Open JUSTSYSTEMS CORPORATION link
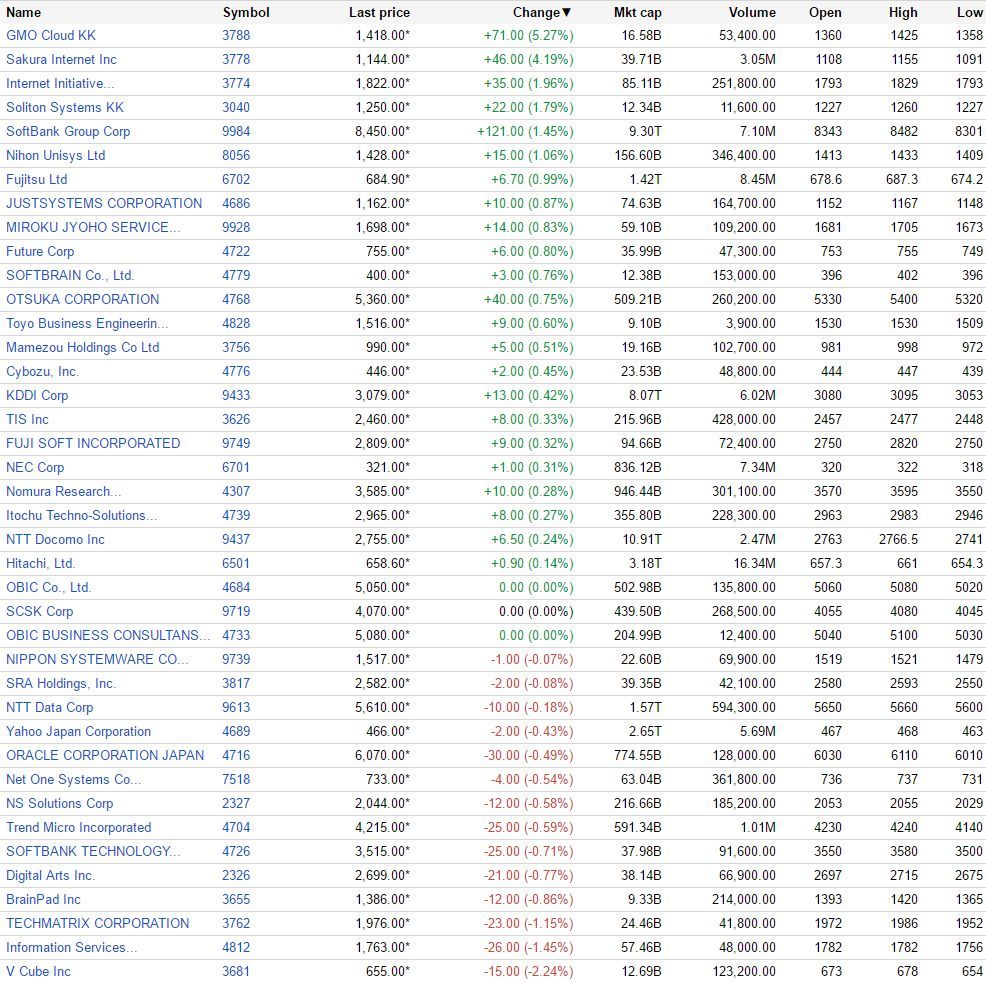The image size is (986, 983). pyautogui.click(x=104, y=203)
